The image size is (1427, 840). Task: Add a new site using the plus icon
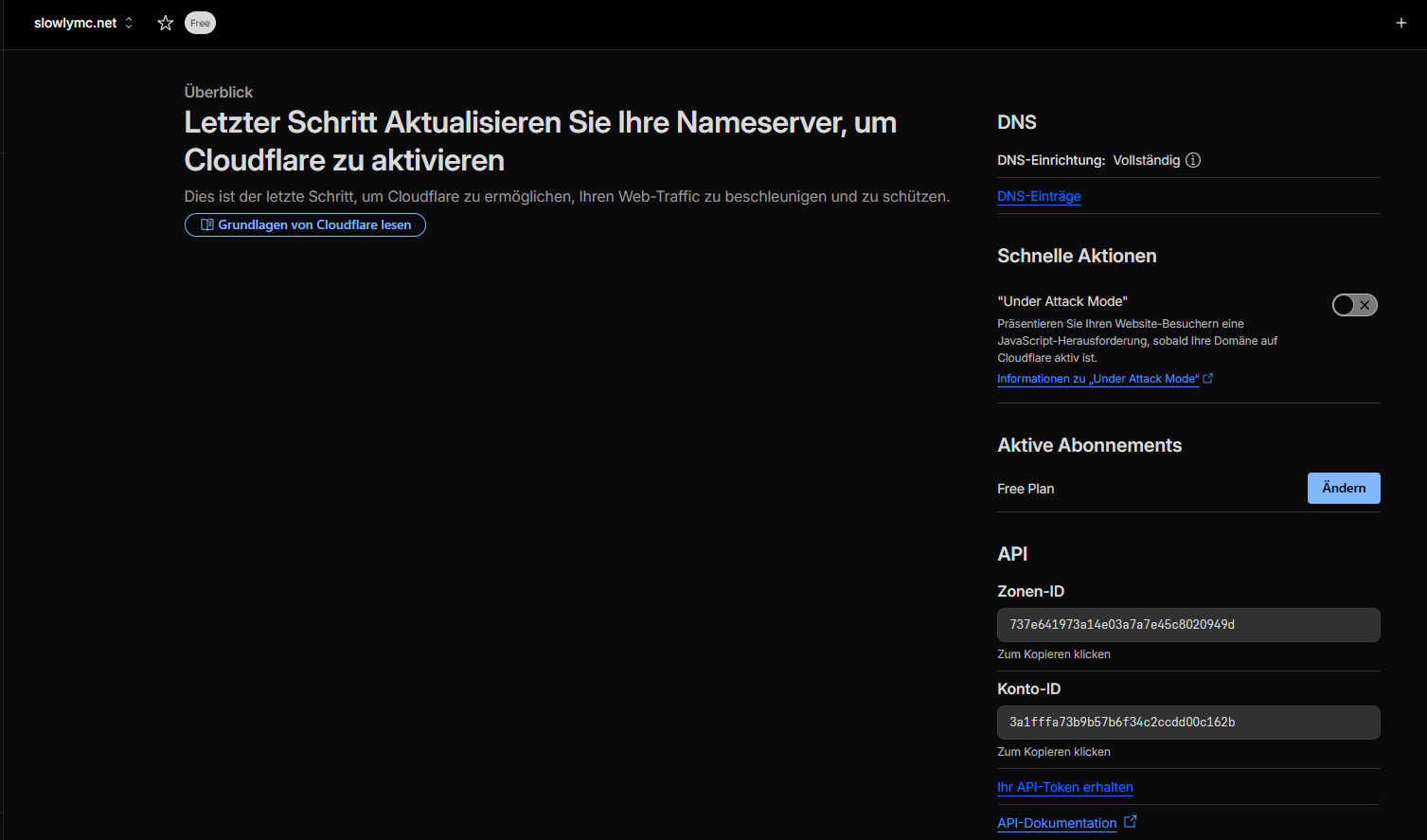point(1400,22)
